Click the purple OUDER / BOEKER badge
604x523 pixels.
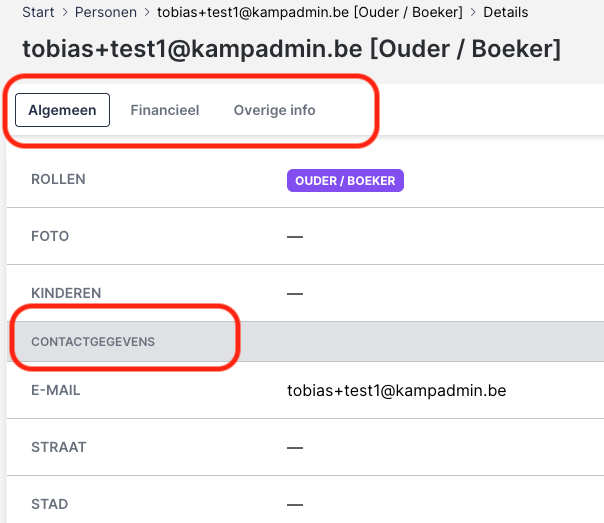click(345, 180)
